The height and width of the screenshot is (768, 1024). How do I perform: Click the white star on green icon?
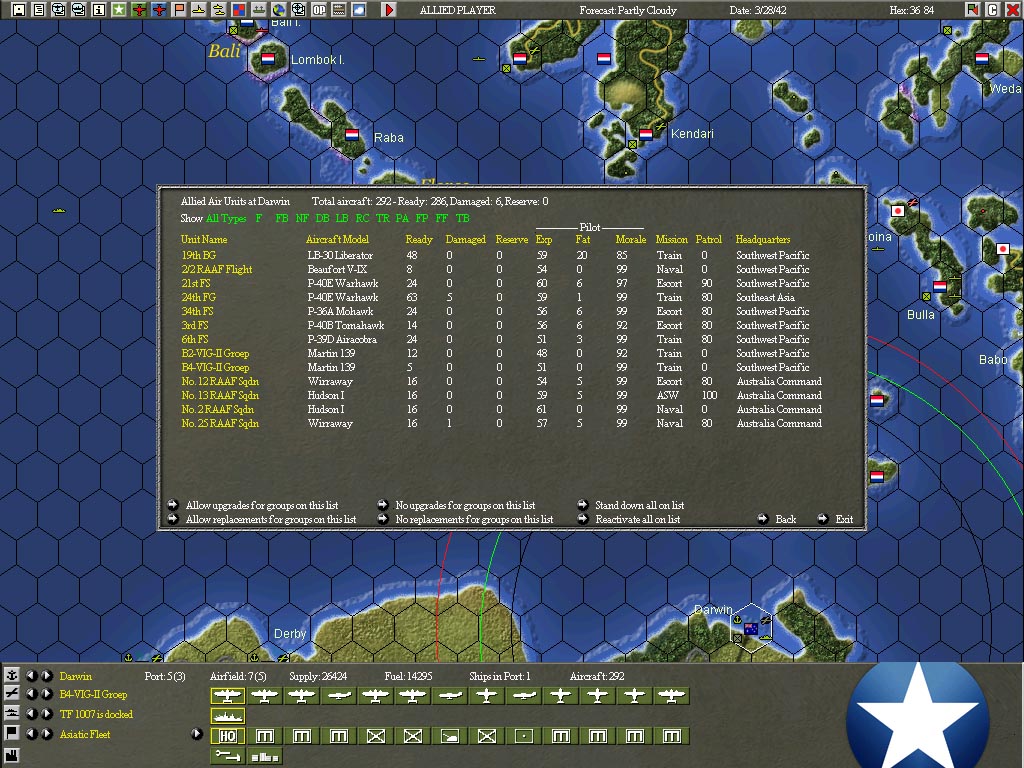point(119,9)
